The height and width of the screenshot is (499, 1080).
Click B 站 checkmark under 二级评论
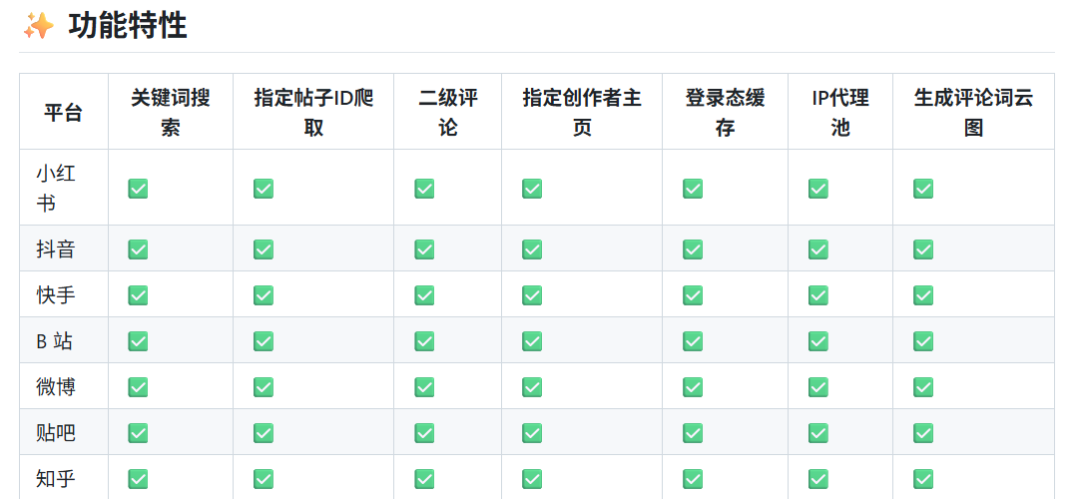[x=424, y=340]
